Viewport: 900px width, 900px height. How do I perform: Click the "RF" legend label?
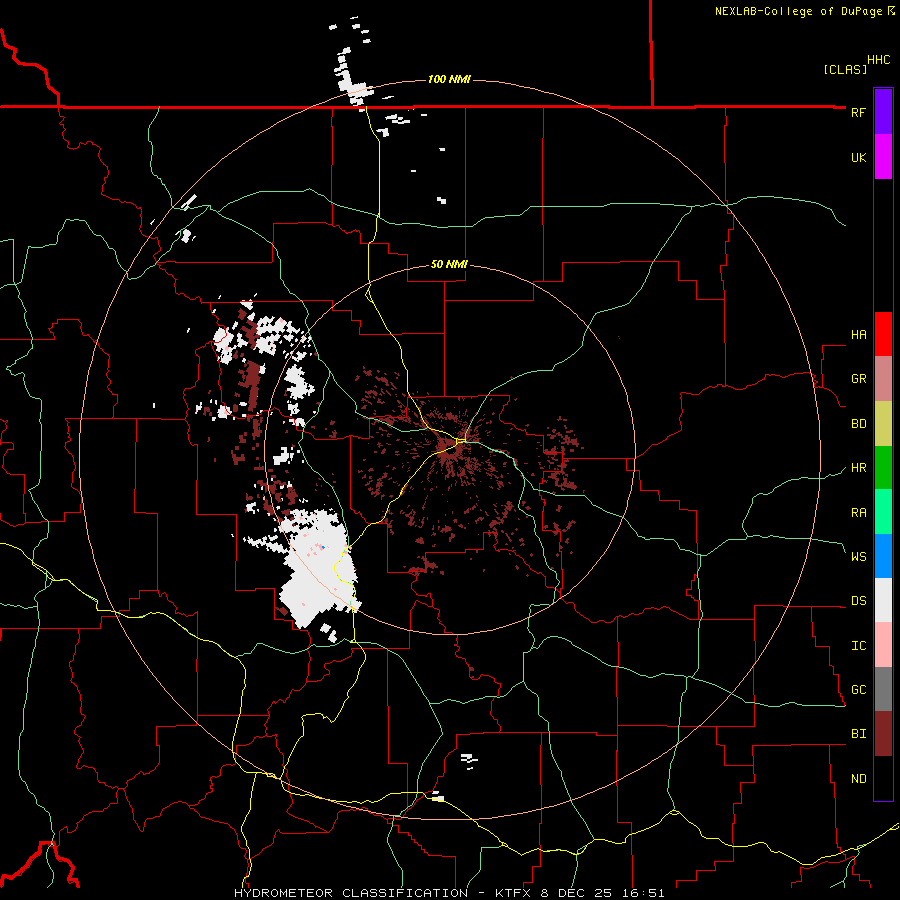click(x=858, y=112)
